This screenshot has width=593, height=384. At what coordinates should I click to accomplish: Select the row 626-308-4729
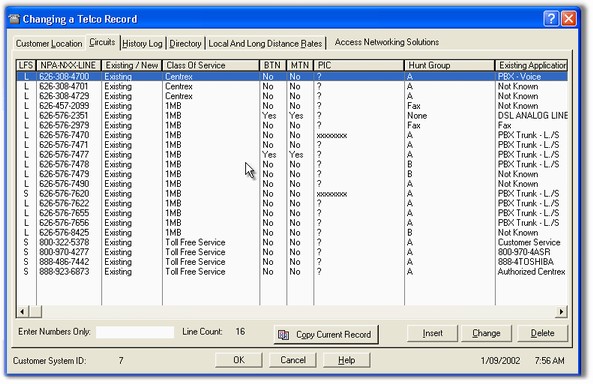pos(292,96)
